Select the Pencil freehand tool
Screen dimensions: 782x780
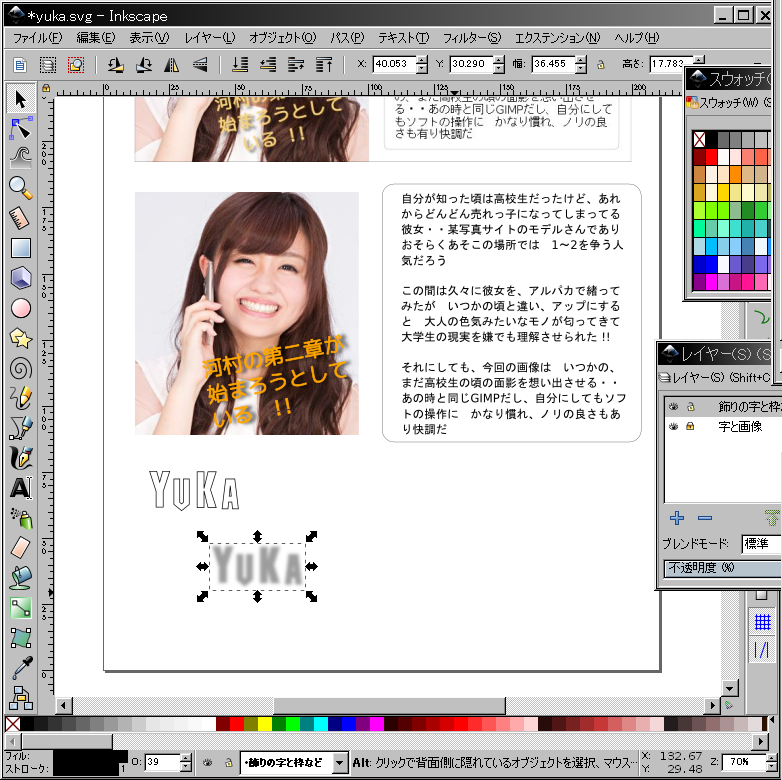(20, 398)
